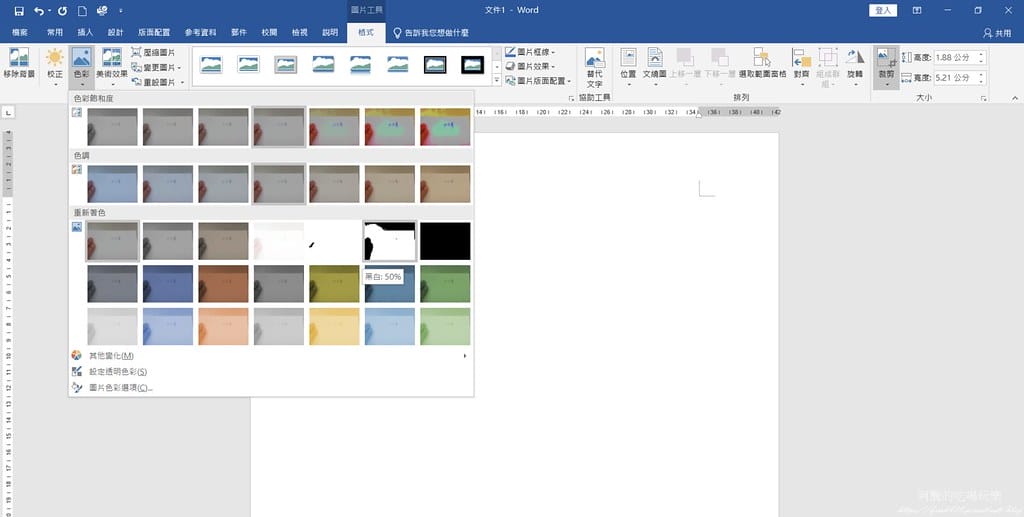Apply the thick black frame picture style
The image size is (1024, 517).
point(473,64)
